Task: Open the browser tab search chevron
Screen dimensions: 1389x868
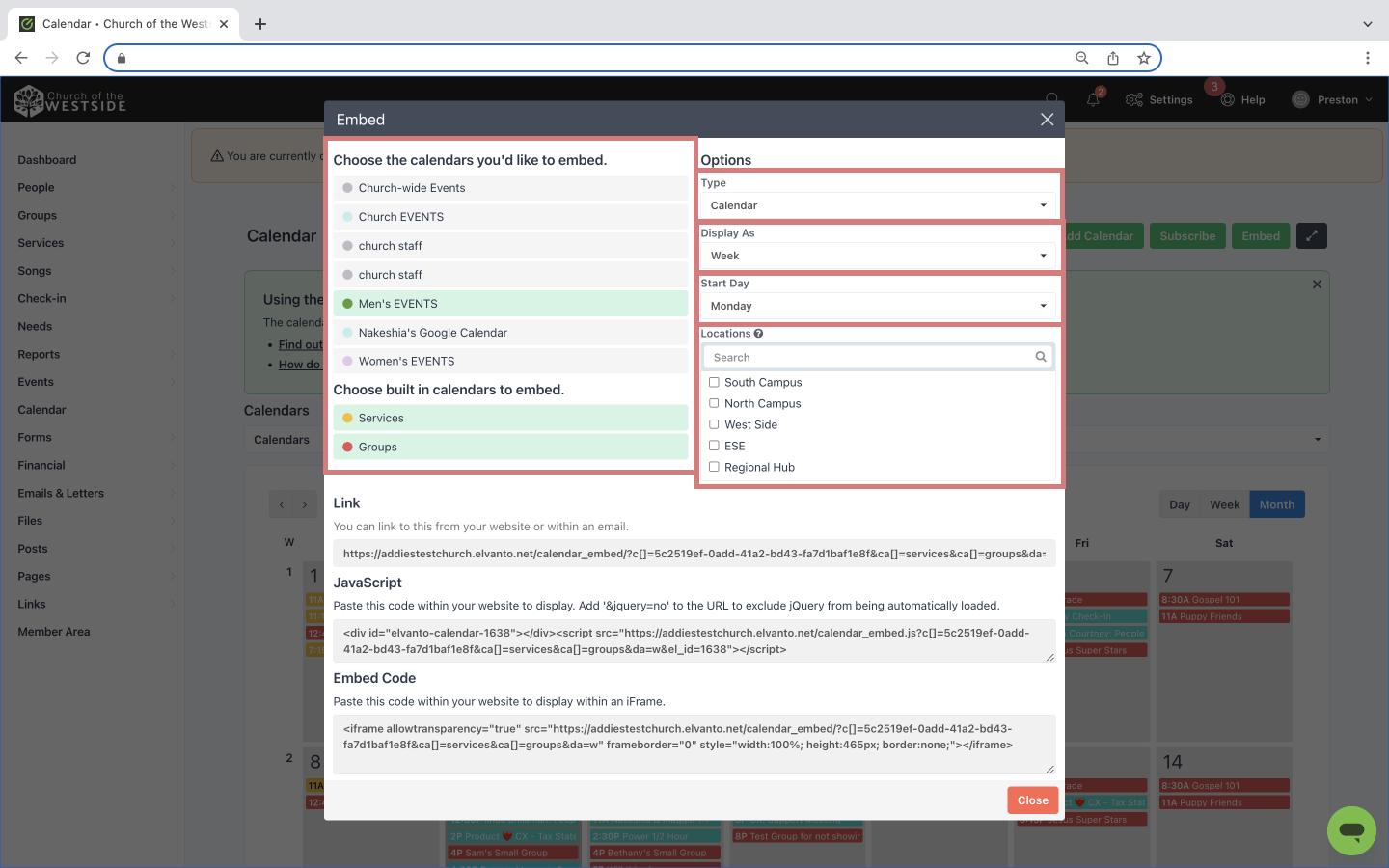Action: pos(1367,24)
